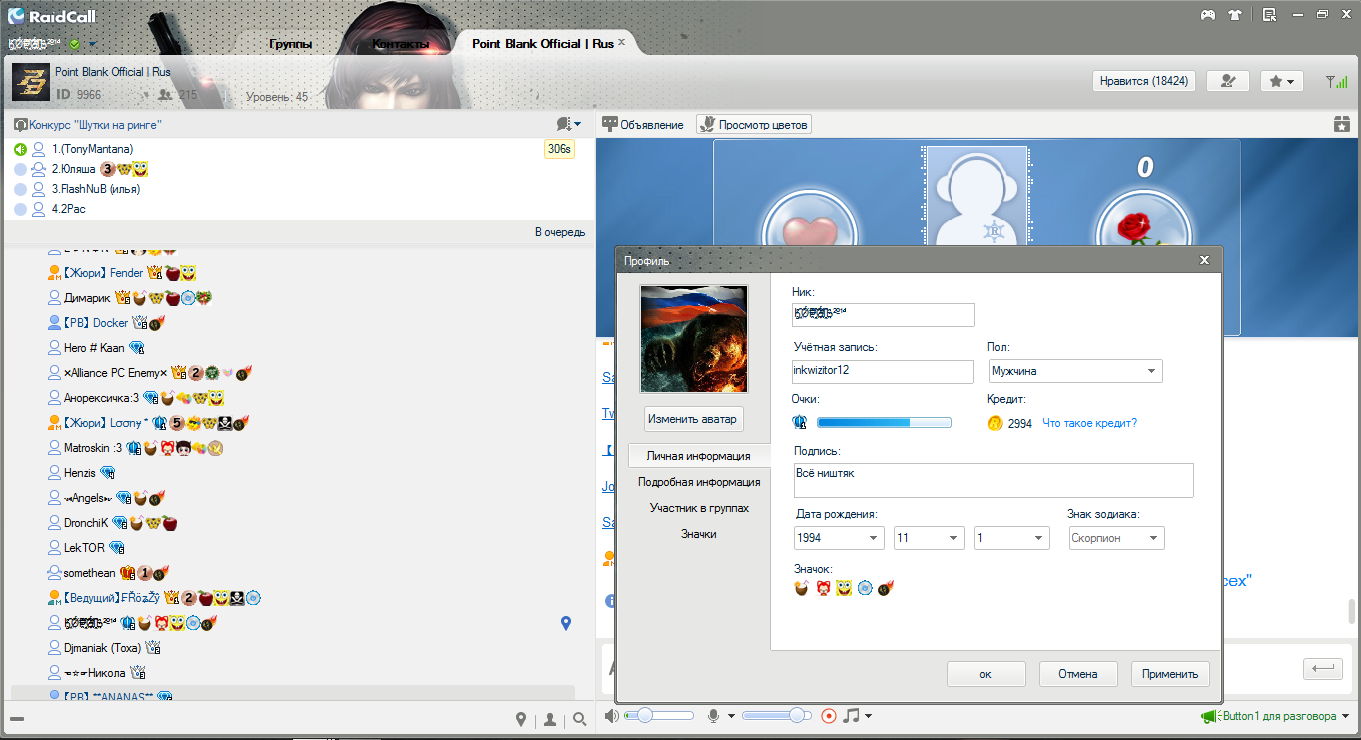Click the user icon in bottom bar
Image resolution: width=1361 pixels, height=740 pixels.
[x=550, y=719]
